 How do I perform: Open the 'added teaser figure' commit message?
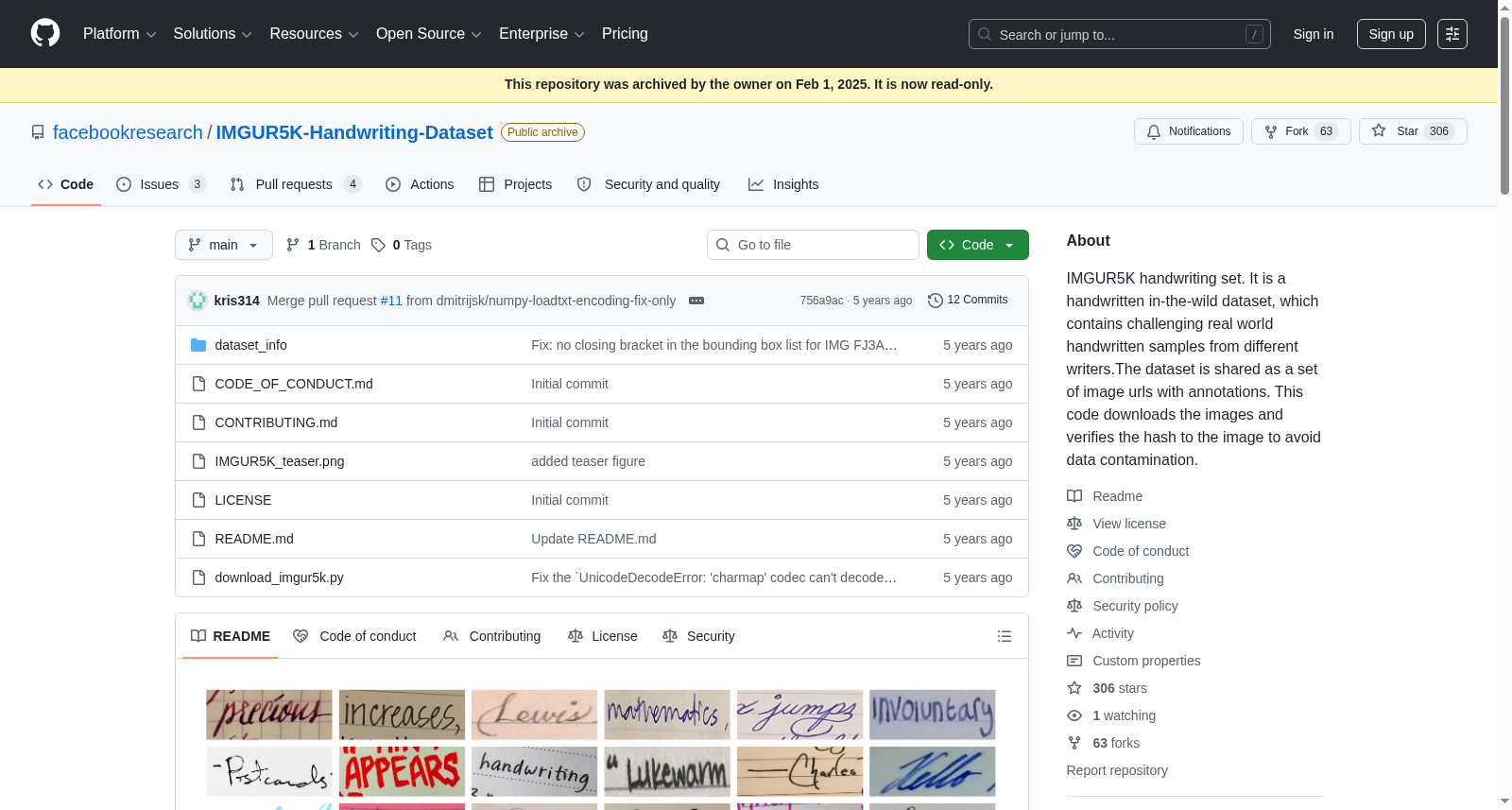click(588, 461)
